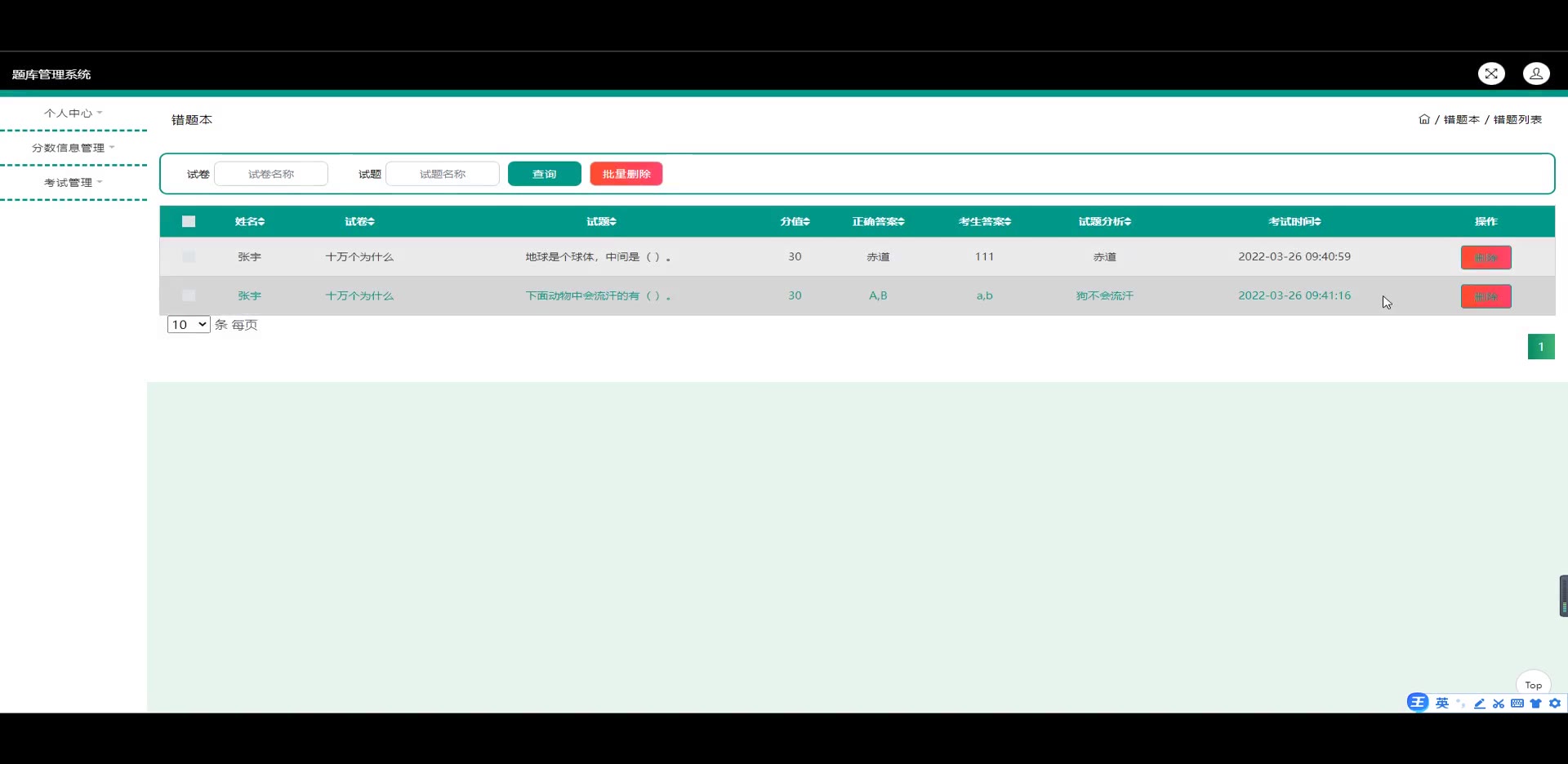Viewport: 1568px width, 764px height.
Task: Check the row for 下面动物中会流汗的有 question
Action: [x=189, y=295]
